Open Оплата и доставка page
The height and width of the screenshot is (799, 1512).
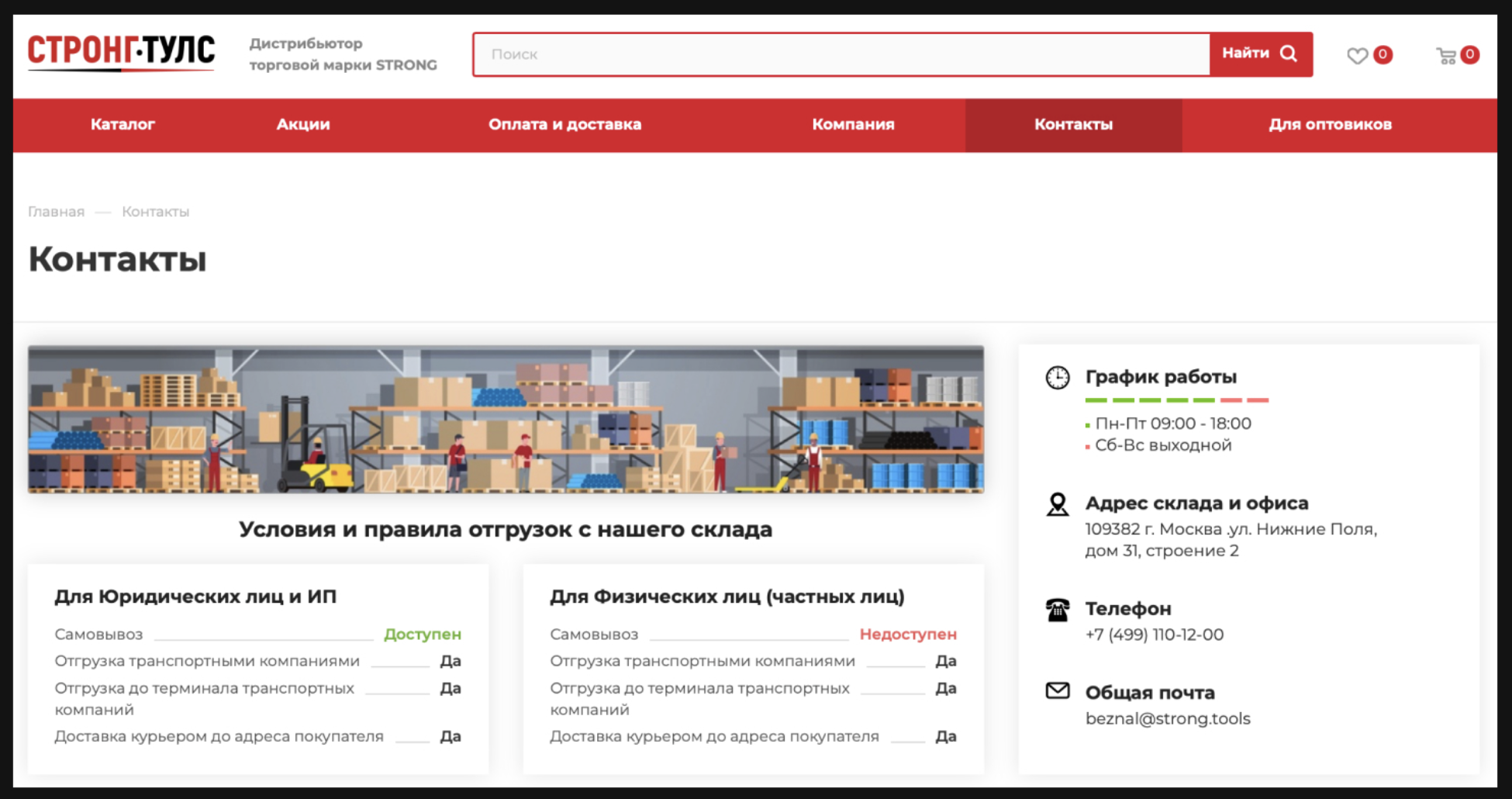[x=564, y=125]
